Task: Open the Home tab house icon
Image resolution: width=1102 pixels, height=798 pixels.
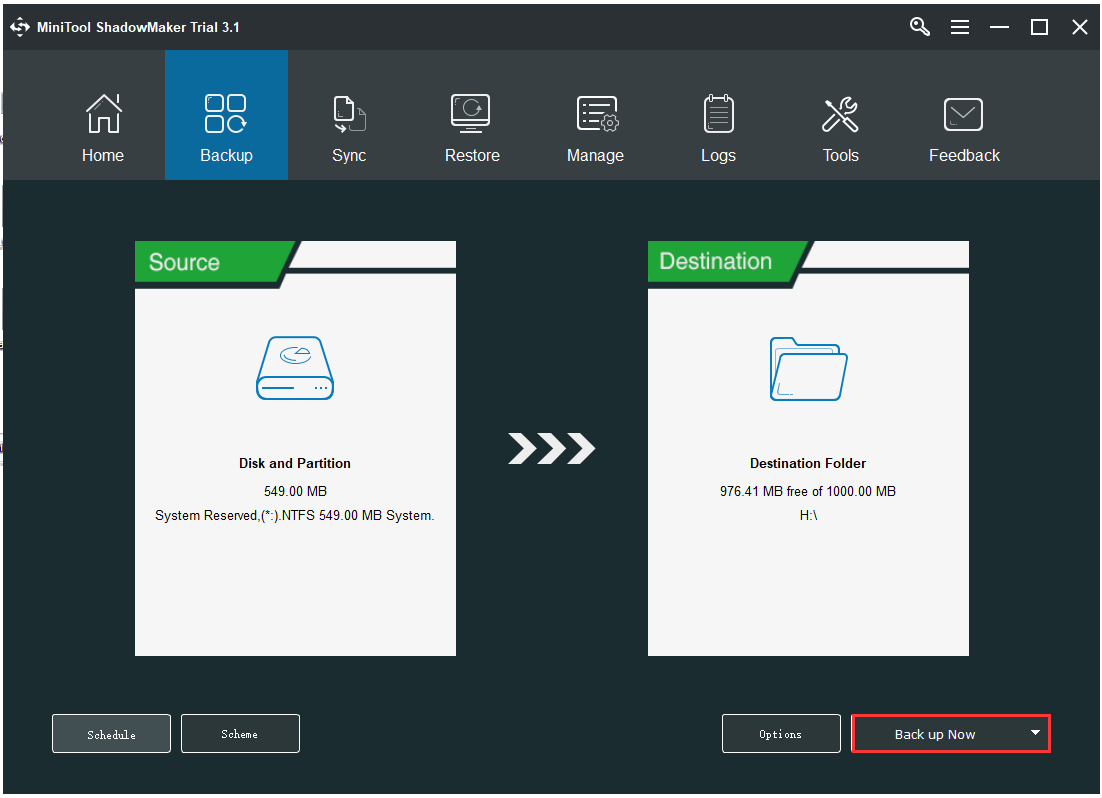Action: coord(103,113)
